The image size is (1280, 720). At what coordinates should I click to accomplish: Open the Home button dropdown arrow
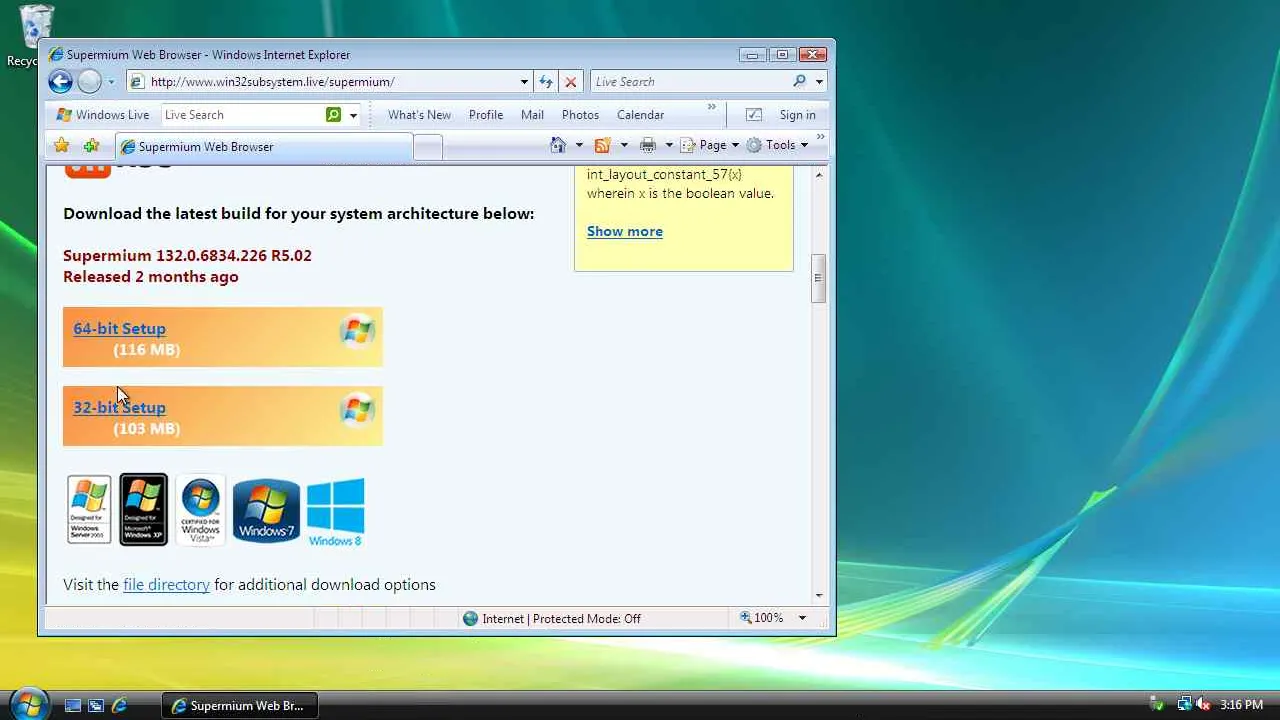point(579,145)
